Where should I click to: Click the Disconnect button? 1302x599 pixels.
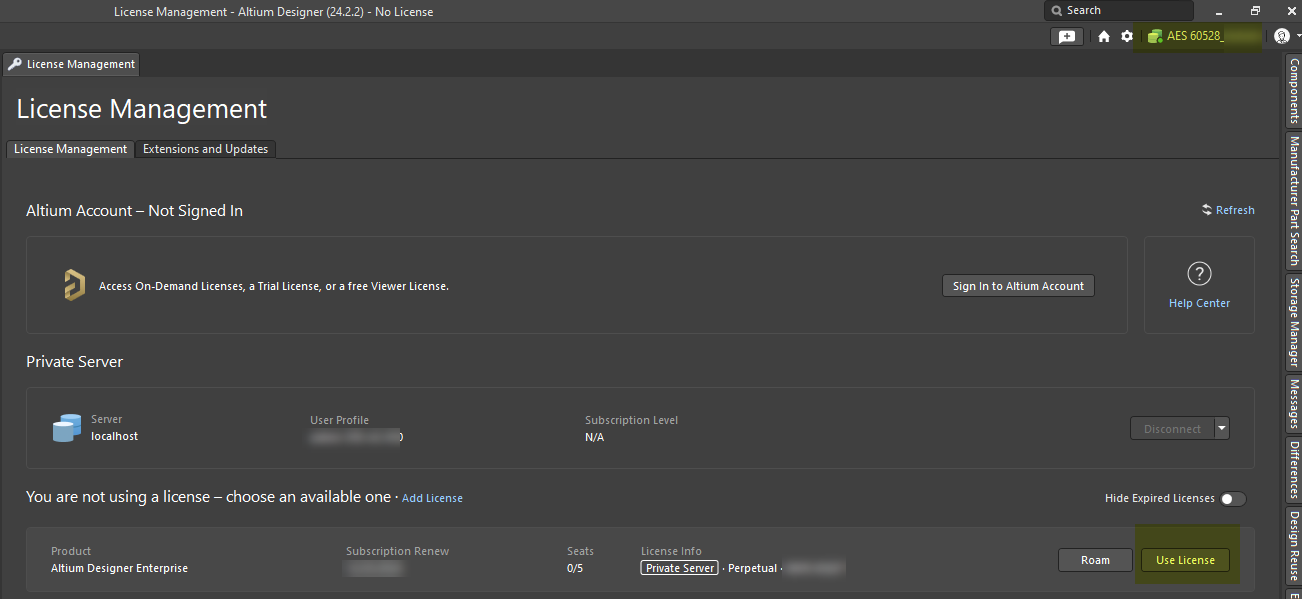point(1172,429)
